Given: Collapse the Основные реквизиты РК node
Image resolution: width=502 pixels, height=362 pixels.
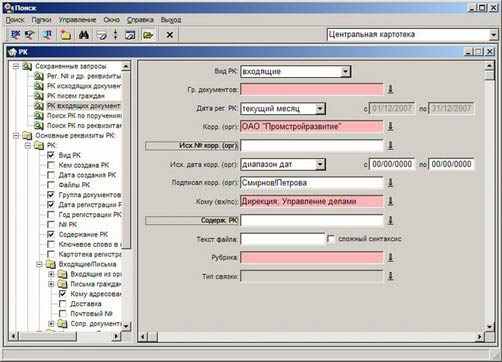Looking at the screenshot, I should pyautogui.click(x=15, y=136).
